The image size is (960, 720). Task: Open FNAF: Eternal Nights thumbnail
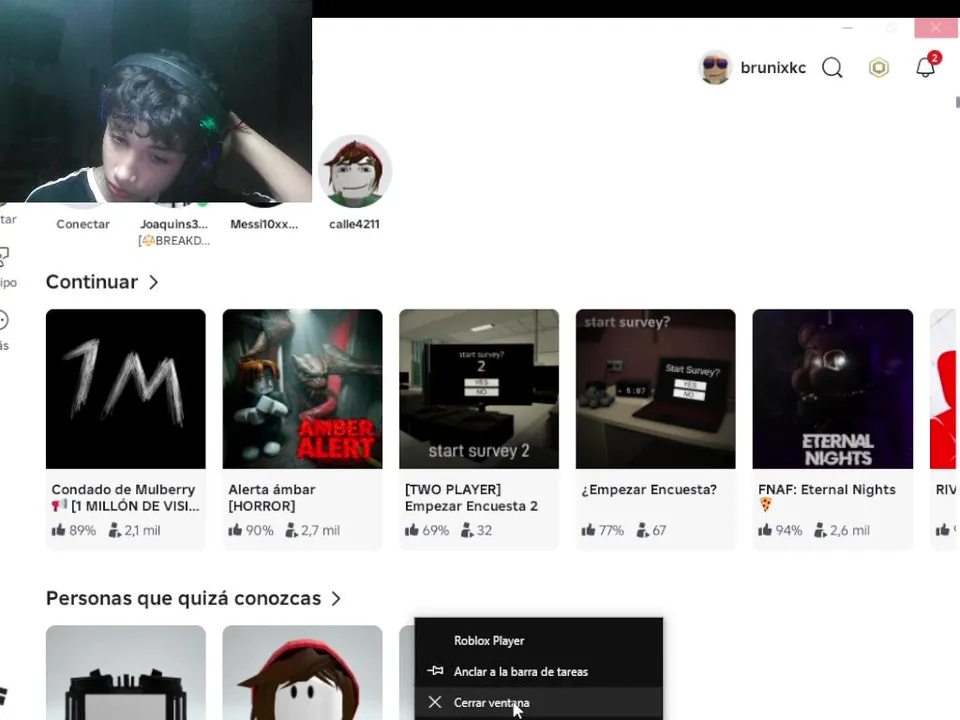tap(833, 389)
